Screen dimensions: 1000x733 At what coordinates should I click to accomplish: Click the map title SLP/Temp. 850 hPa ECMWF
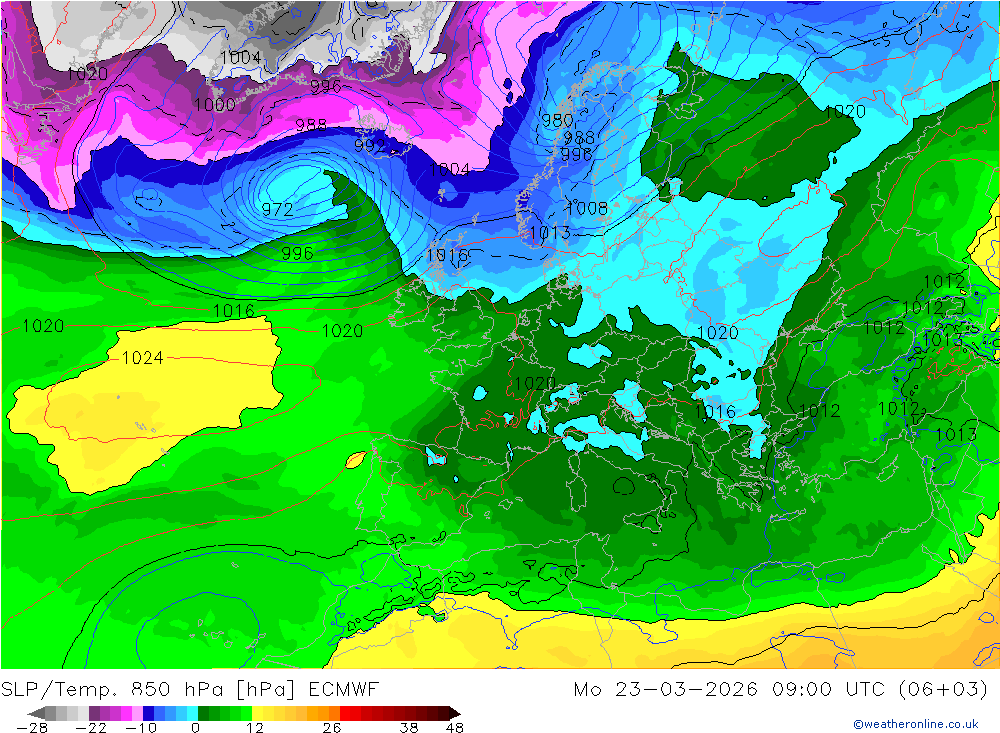point(190,690)
